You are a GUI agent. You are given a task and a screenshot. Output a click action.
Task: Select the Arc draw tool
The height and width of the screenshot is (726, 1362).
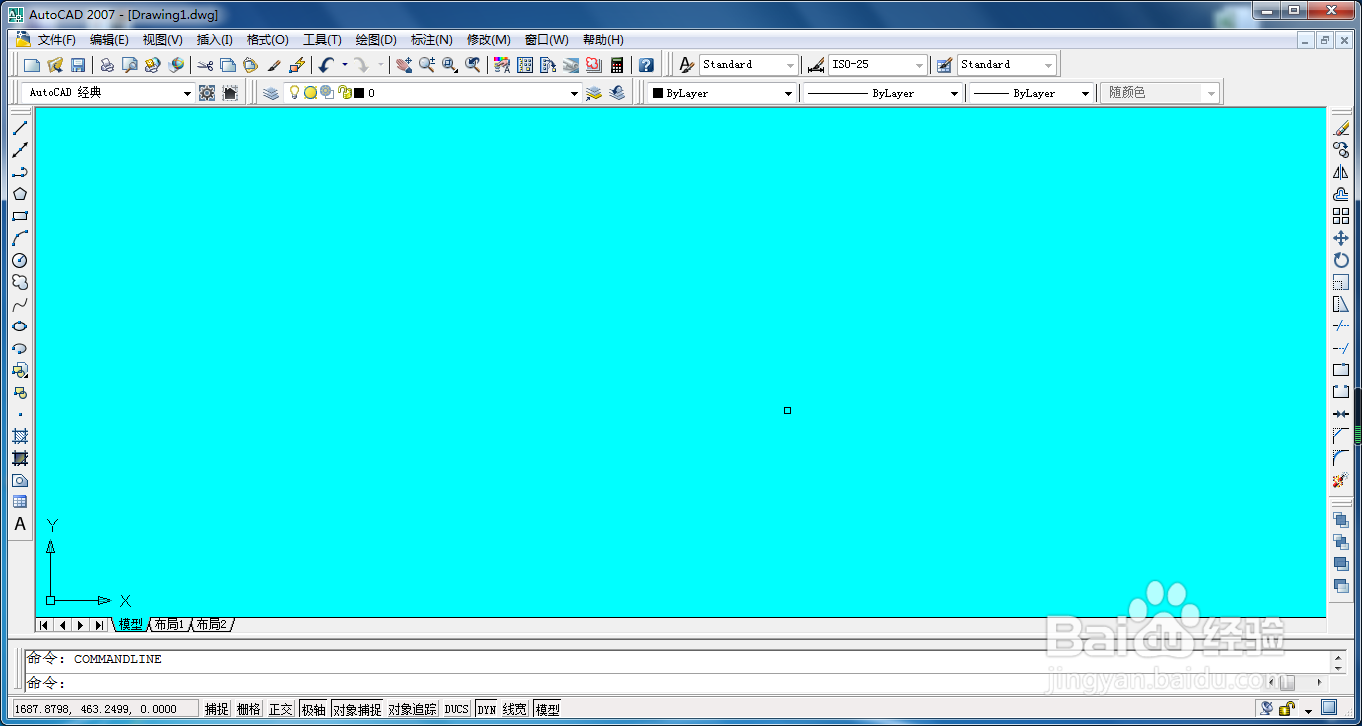[x=20, y=238]
